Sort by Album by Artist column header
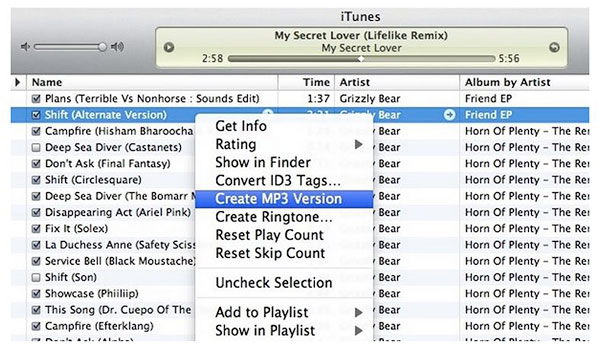The height and width of the screenshot is (364, 600). click(x=525, y=82)
